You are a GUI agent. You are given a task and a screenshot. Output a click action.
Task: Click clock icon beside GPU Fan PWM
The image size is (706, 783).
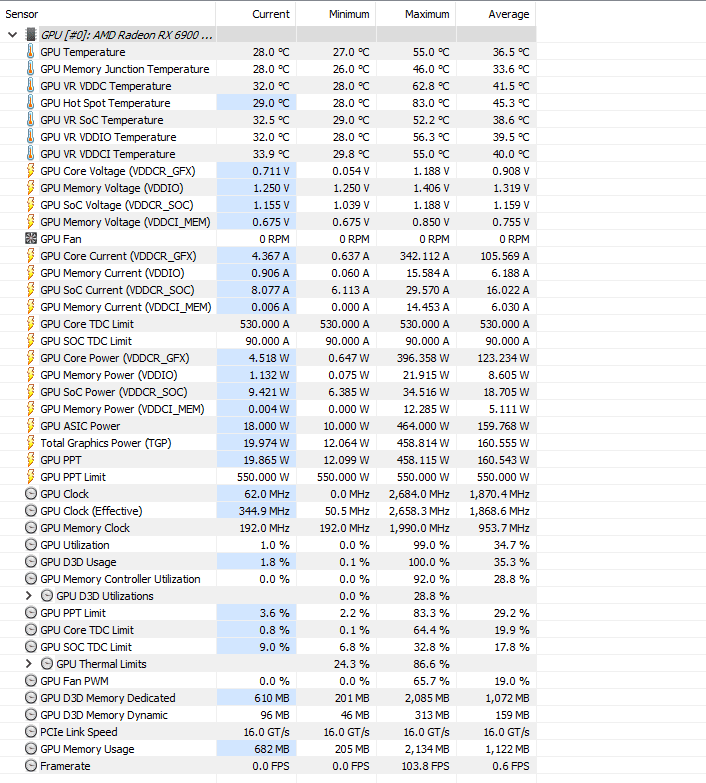point(31,680)
